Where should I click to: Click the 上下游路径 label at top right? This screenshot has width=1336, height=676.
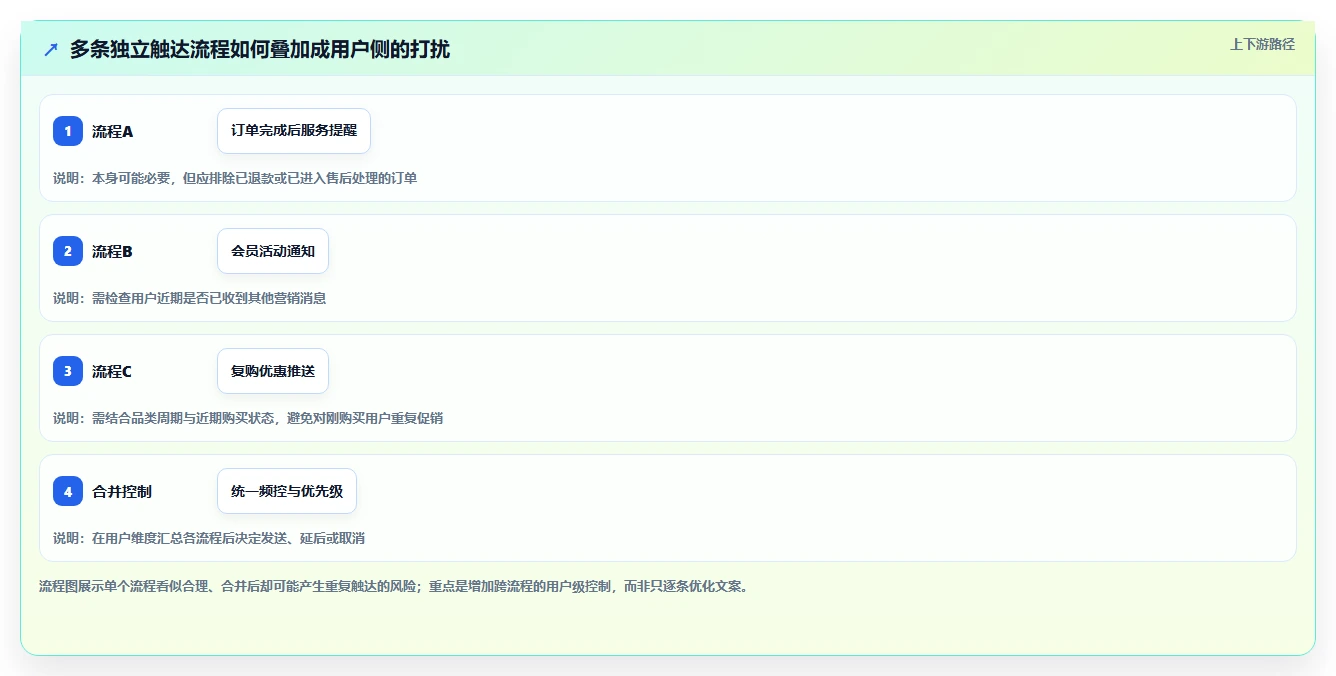pos(1262,44)
